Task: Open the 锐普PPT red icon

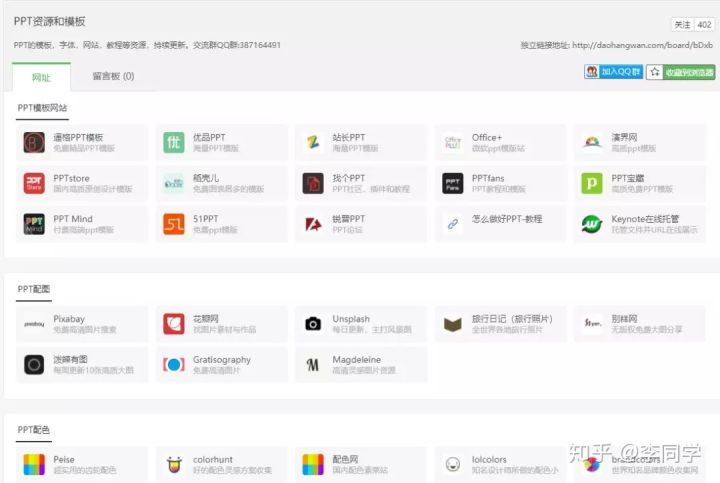Action: (314, 224)
